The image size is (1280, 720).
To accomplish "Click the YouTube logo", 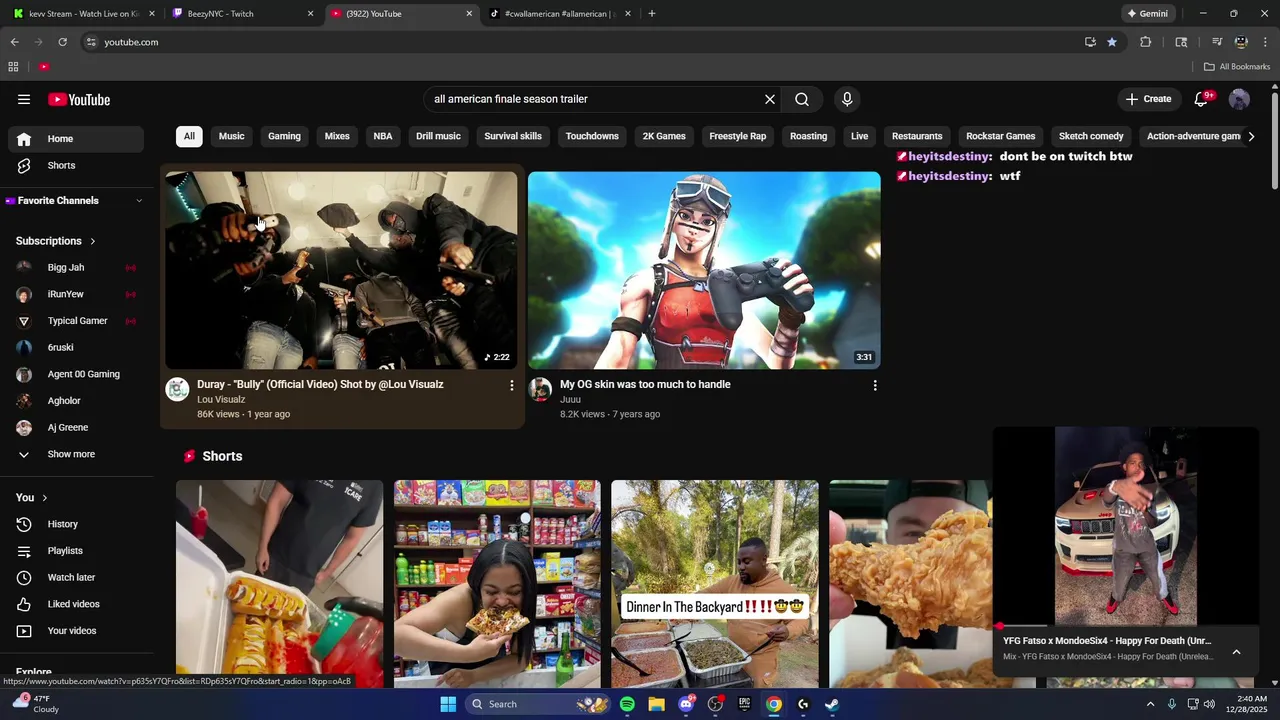I will 79,99.
